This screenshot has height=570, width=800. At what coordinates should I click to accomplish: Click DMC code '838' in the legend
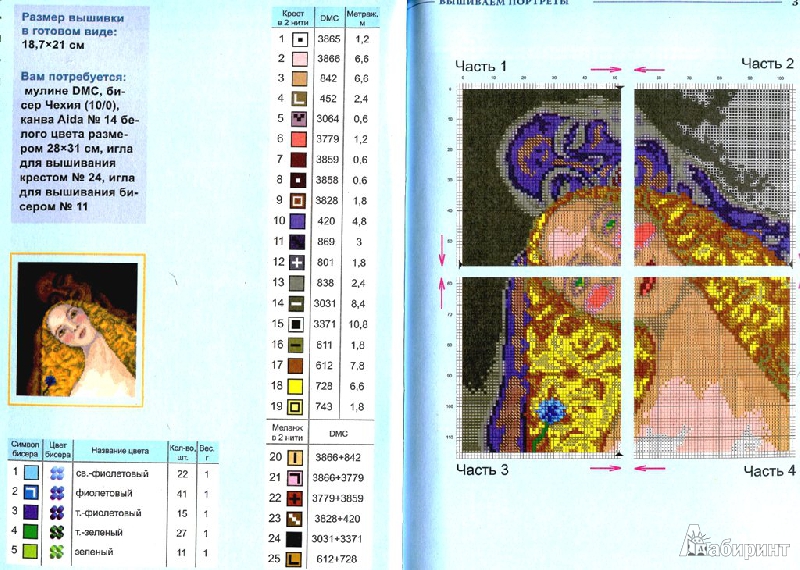(x=325, y=283)
